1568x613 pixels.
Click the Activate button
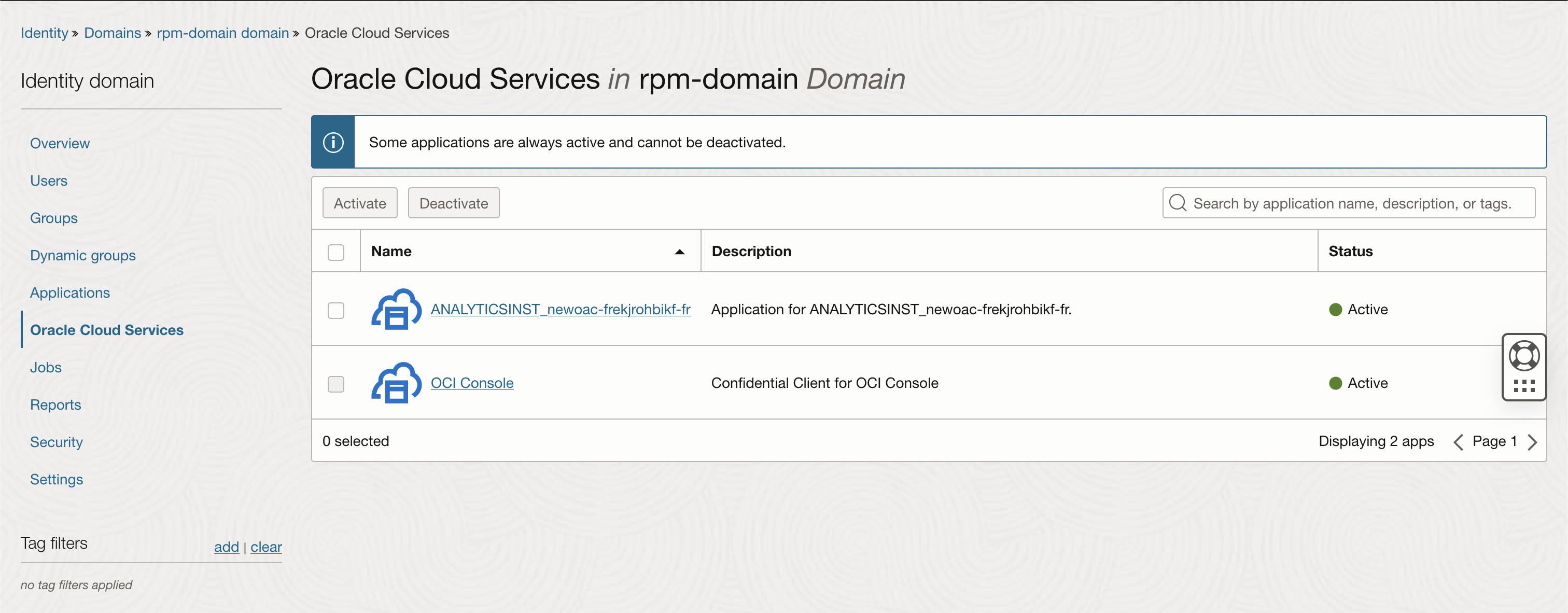[359, 203]
